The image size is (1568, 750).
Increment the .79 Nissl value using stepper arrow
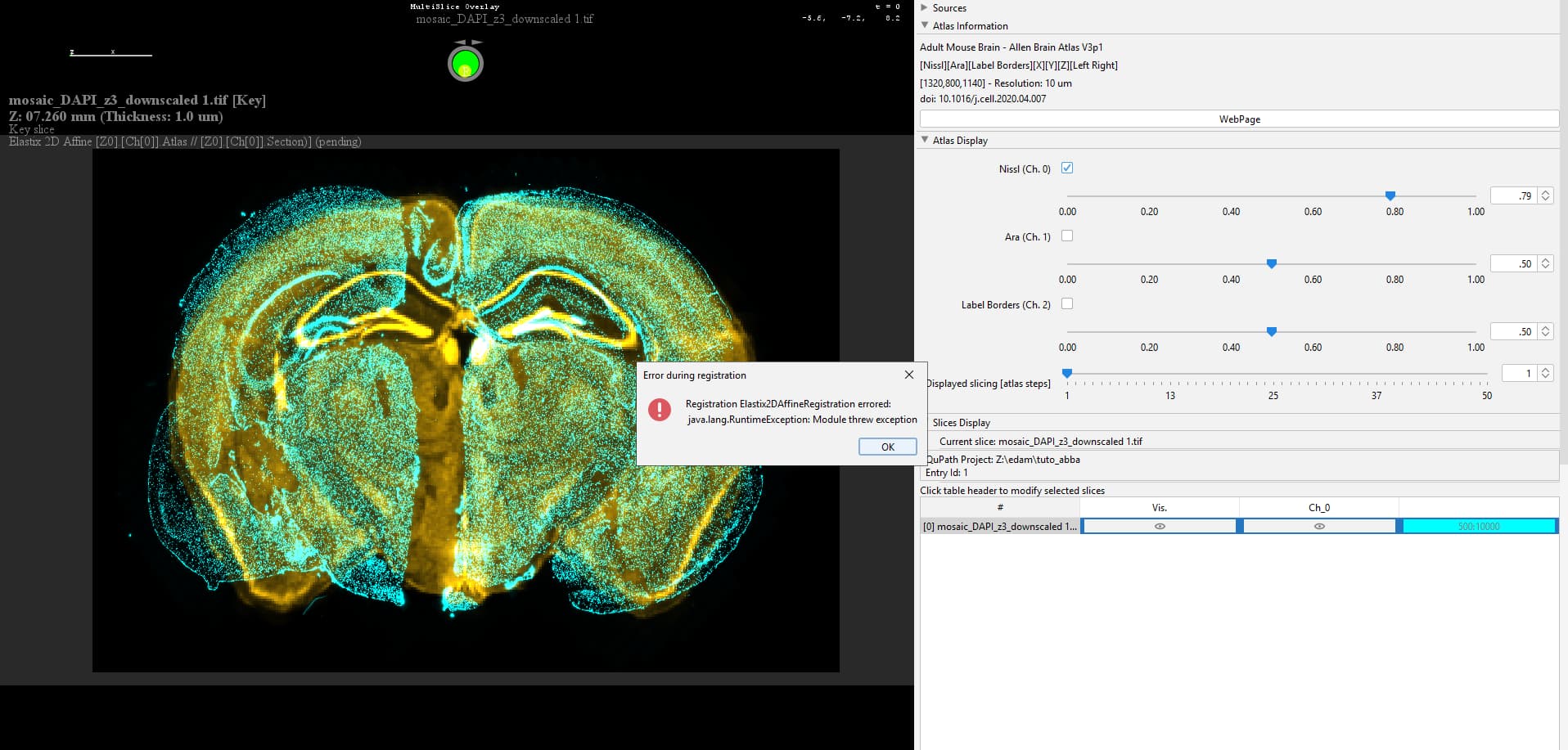click(x=1545, y=191)
